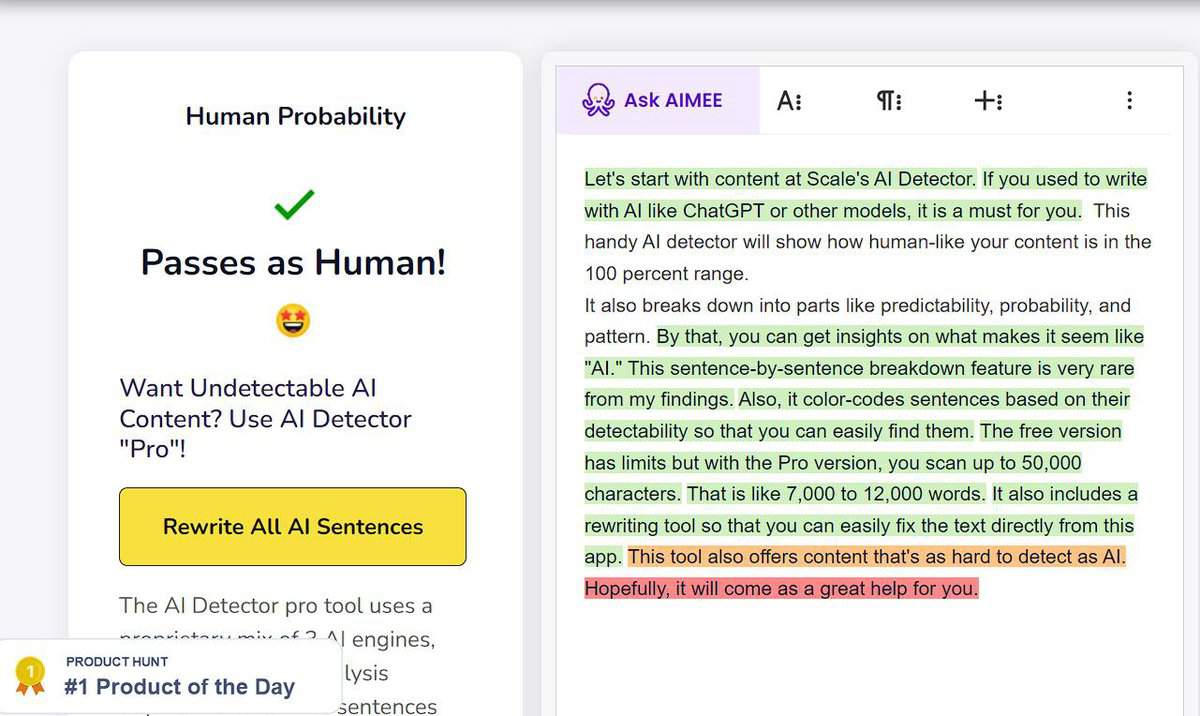Screen dimensions: 1200x716
Task: Click the text "100 percent range."
Action: (x=666, y=273)
